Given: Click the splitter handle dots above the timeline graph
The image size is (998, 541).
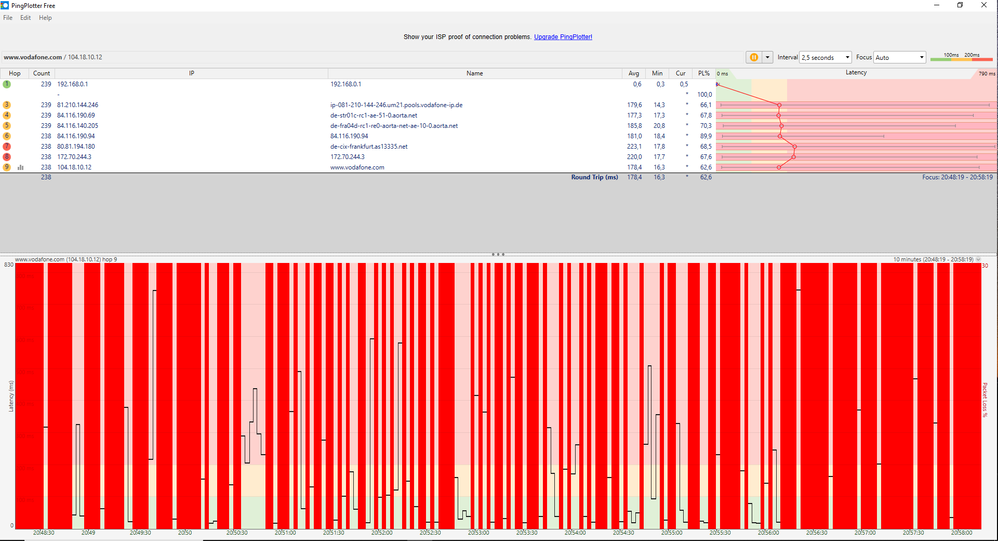Looking at the screenshot, I should tap(498, 254).
